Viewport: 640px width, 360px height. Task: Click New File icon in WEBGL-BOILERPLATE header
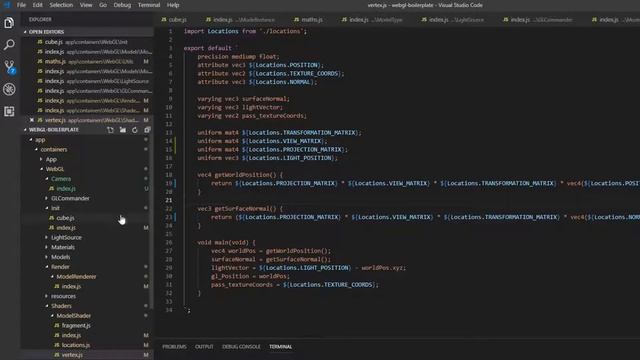(110, 130)
